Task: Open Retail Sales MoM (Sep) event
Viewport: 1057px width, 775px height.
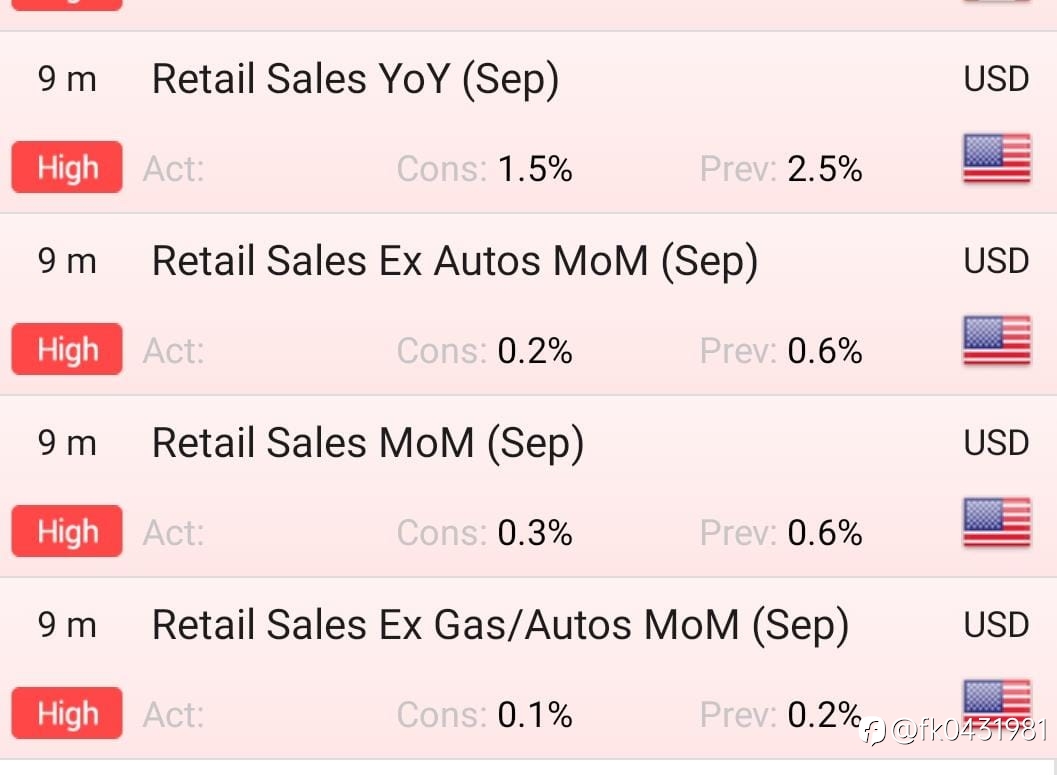Action: pyautogui.click(x=368, y=443)
